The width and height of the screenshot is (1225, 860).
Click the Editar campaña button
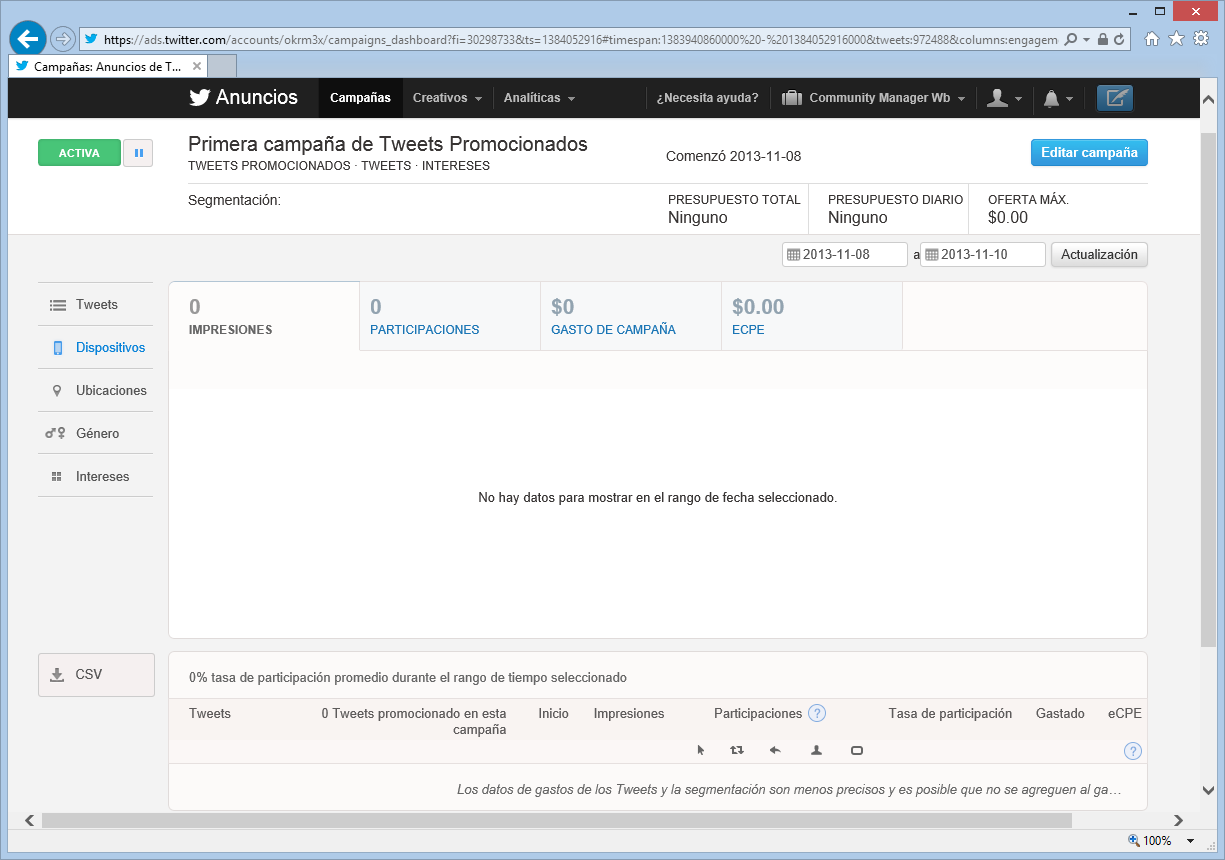point(1089,153)
